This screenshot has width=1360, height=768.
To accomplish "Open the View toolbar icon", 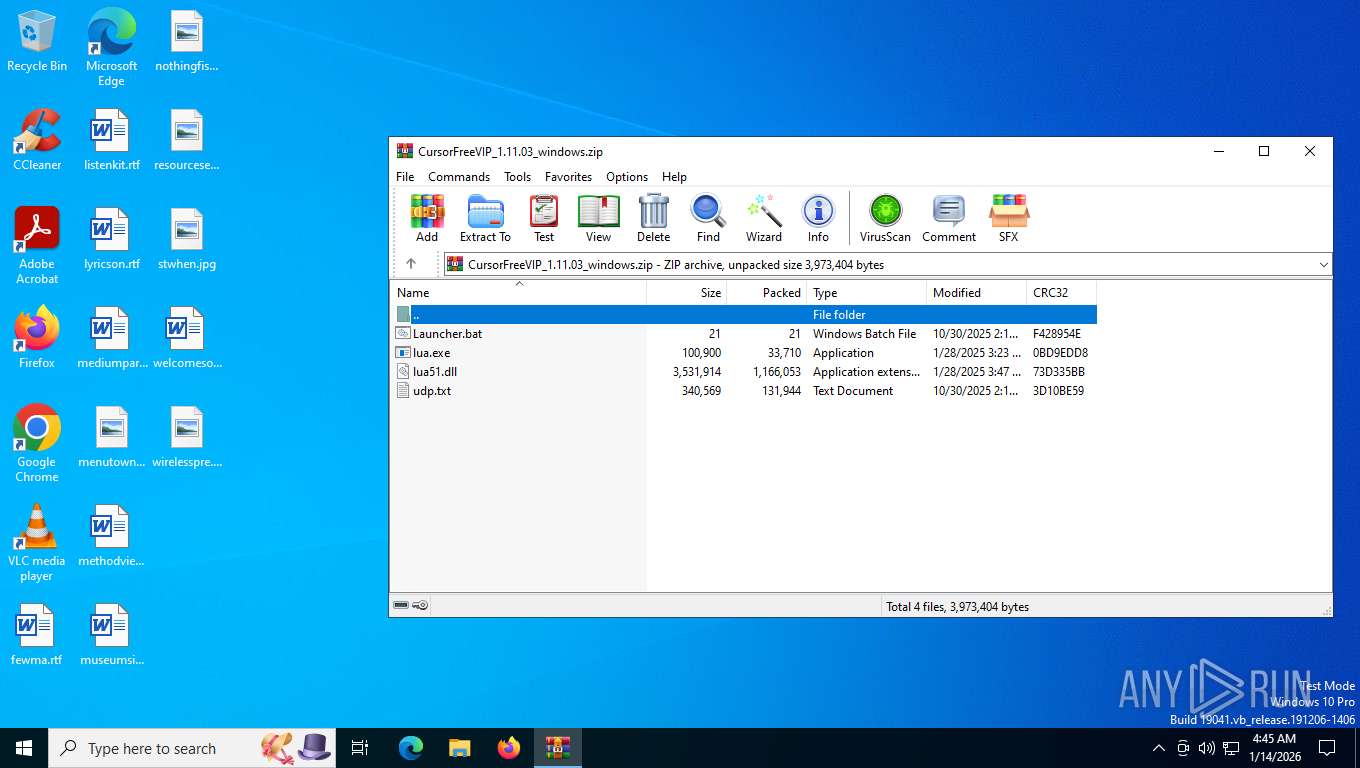I will coord(598,218).
